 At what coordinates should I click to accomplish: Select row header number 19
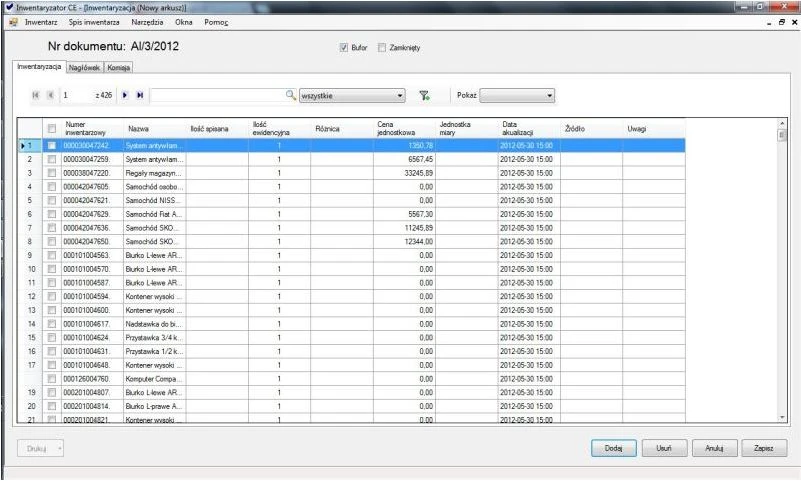coord(30,393)
